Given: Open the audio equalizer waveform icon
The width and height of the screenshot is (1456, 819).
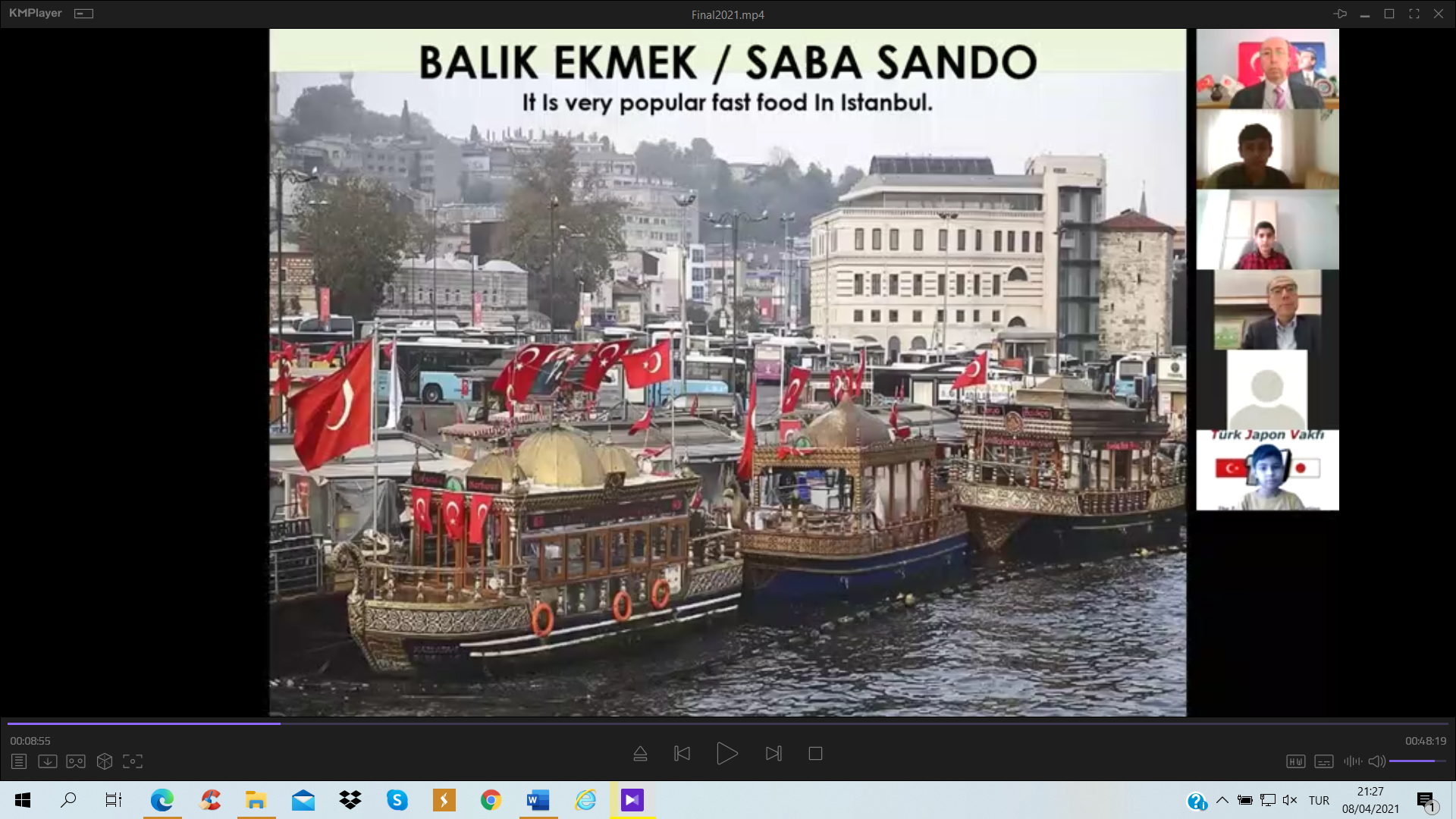Looking at the screenshot, I should [x=1352, y=761].
